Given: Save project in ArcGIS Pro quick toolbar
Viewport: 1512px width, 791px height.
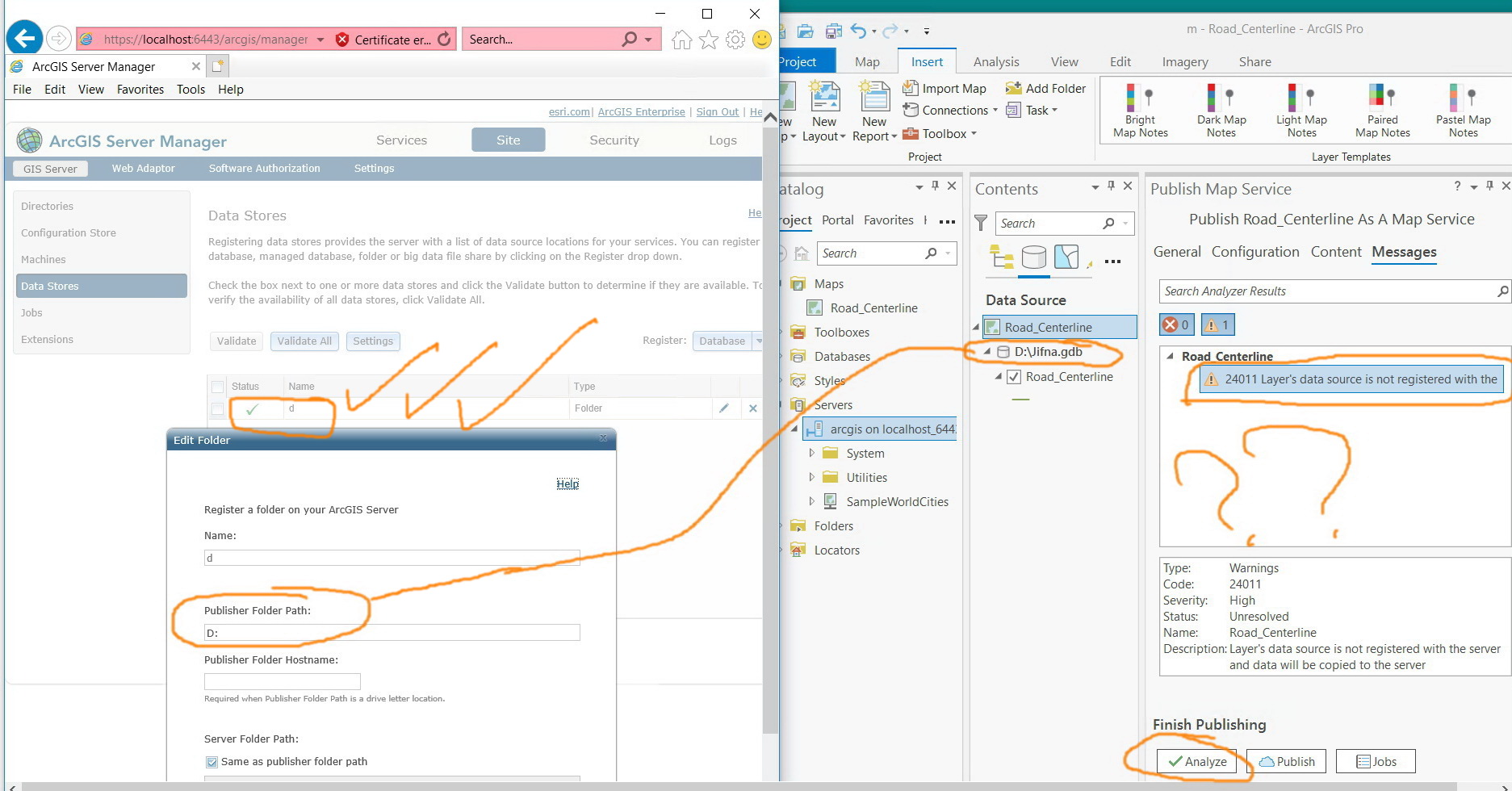Looking at the screenshot, I should click(834, 31).
